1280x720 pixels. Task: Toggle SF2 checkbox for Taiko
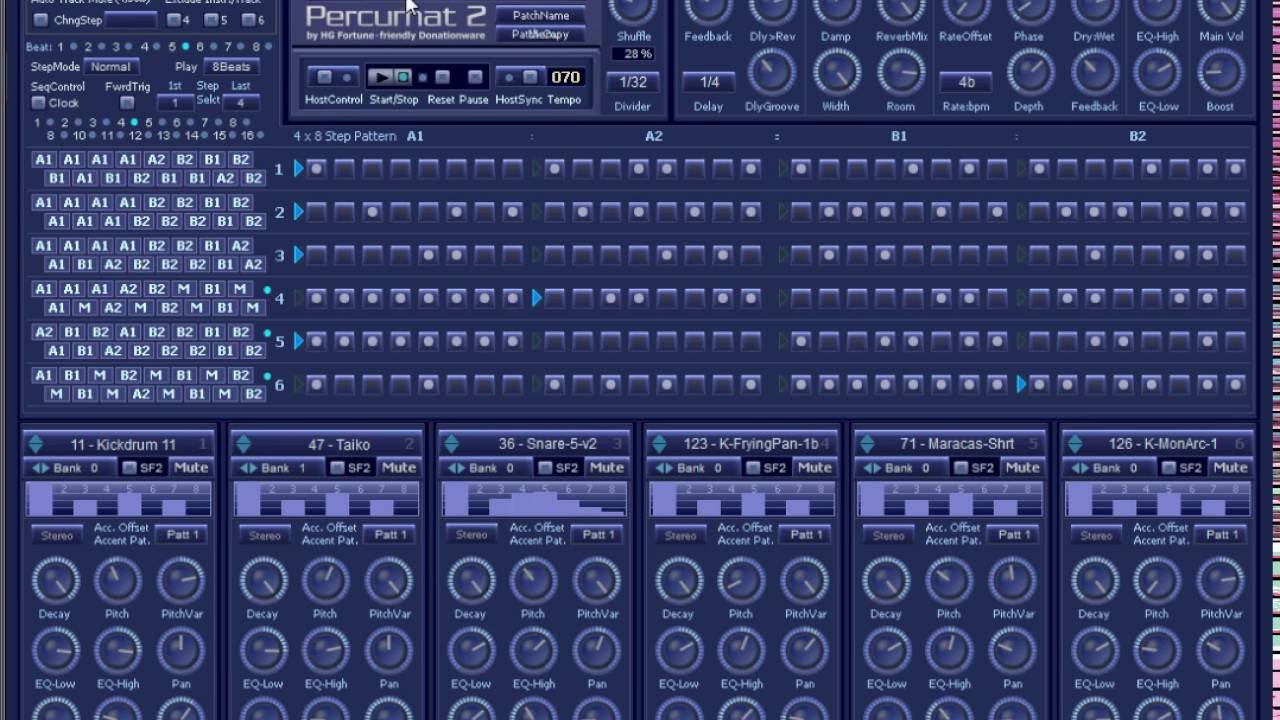[337, 467]
